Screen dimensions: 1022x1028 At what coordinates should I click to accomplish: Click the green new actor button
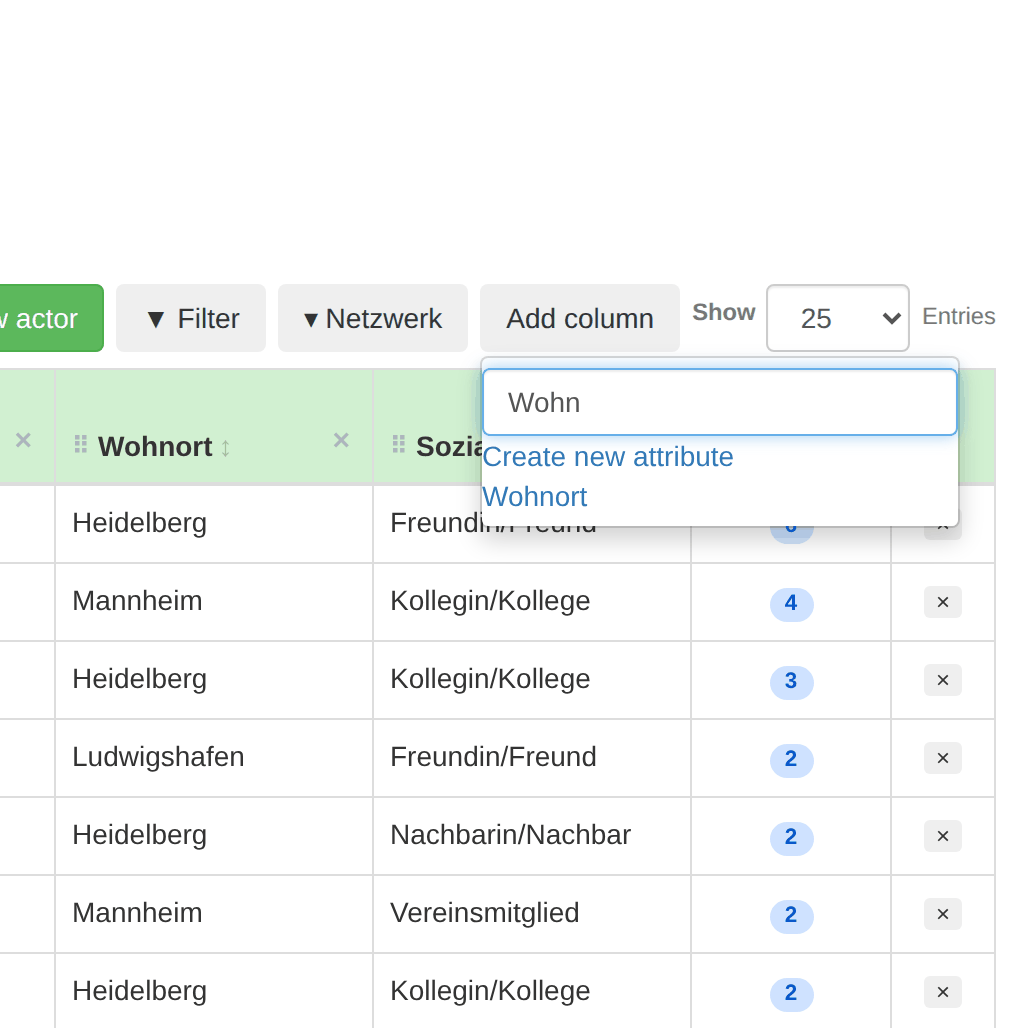51,318
